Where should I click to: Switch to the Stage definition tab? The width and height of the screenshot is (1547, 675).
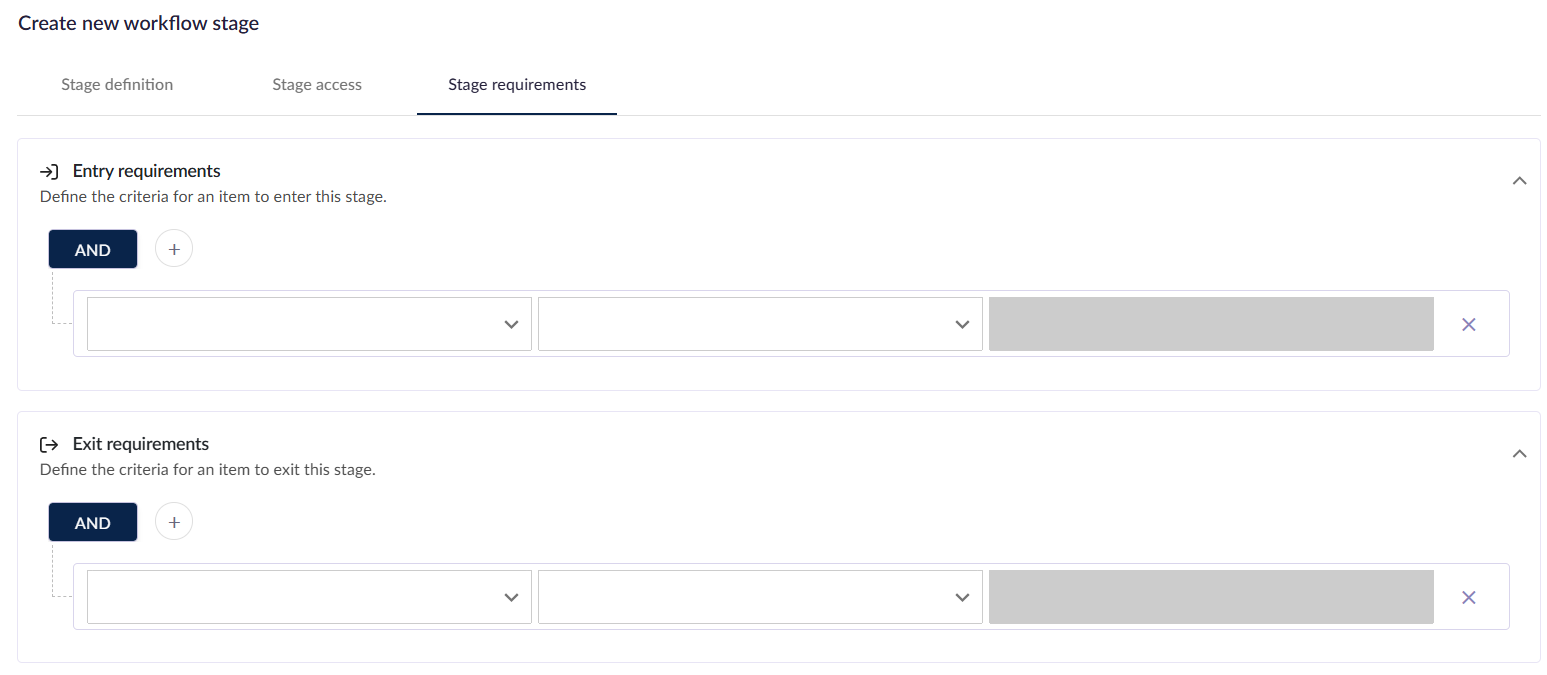pos(116,84)
